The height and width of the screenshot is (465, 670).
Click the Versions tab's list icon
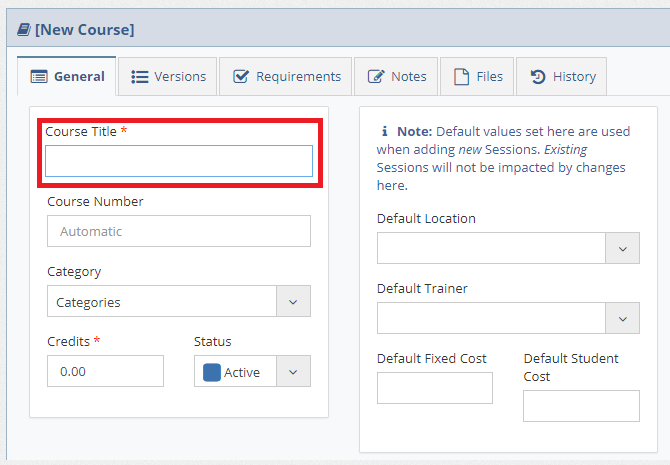[140, 76]
